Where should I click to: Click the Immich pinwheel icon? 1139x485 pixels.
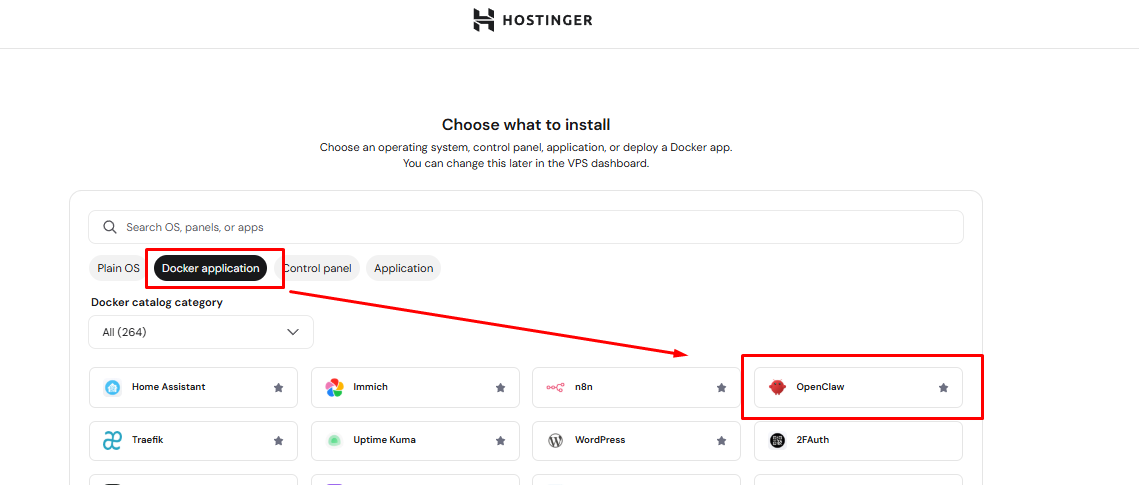(x=334, y=387)
